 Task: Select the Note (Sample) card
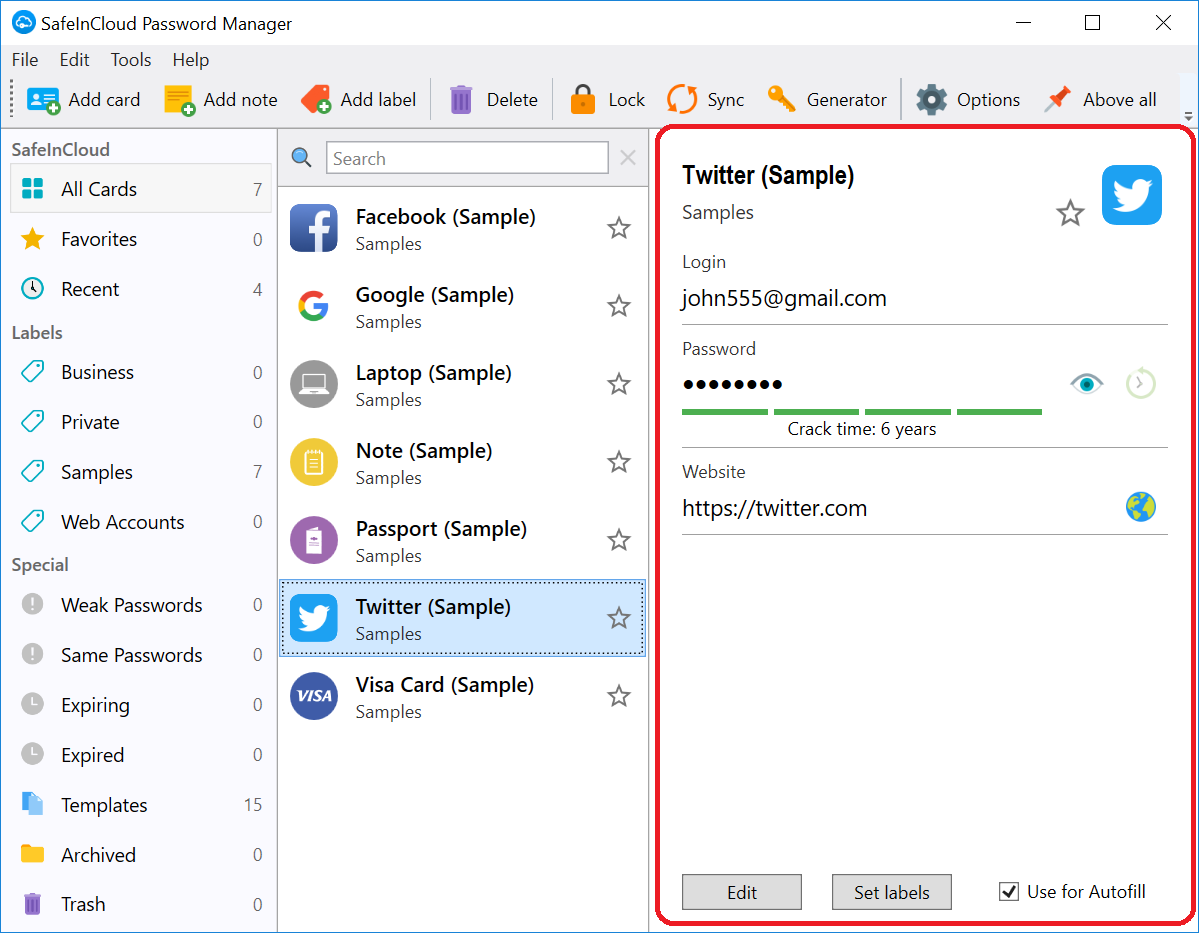point(463,462)
